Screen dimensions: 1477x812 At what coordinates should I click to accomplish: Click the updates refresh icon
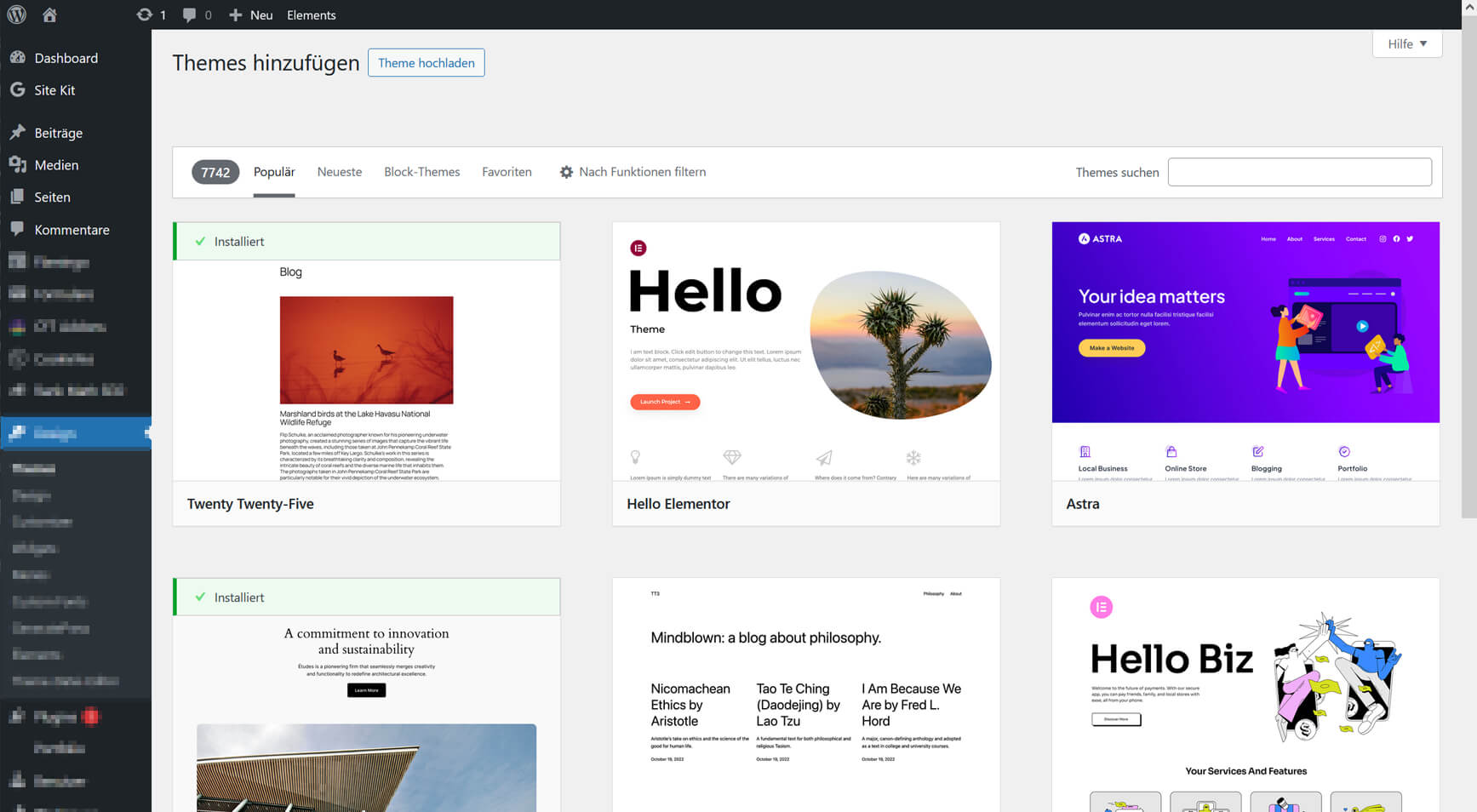[x=145, y=14]
